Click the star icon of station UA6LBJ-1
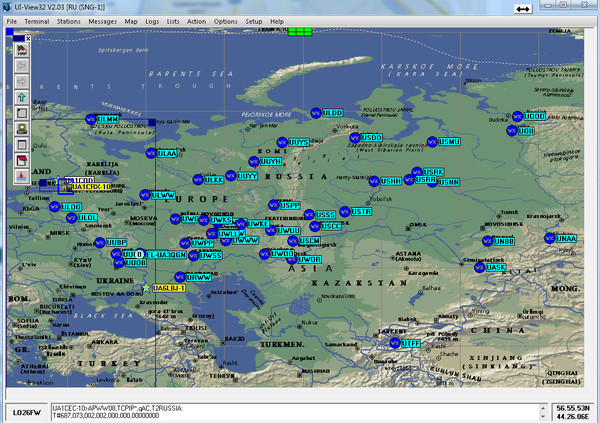The width and height of the screenshot is (600, 423). (x=146, y=288)
